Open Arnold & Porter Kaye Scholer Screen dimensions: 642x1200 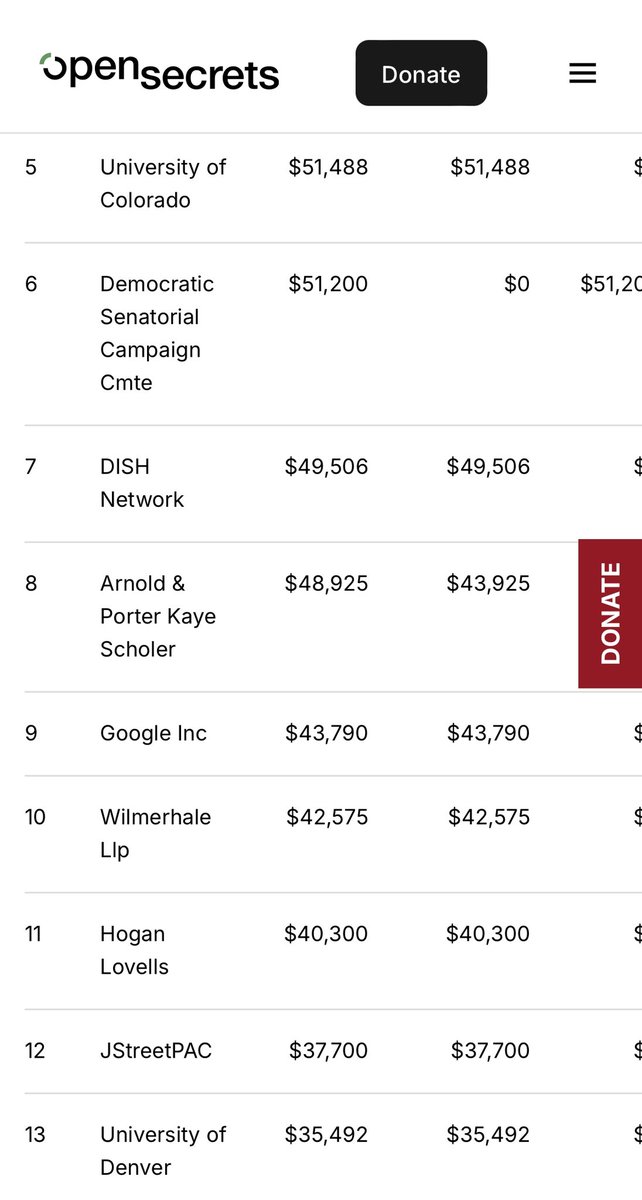[x=158, y=616]
